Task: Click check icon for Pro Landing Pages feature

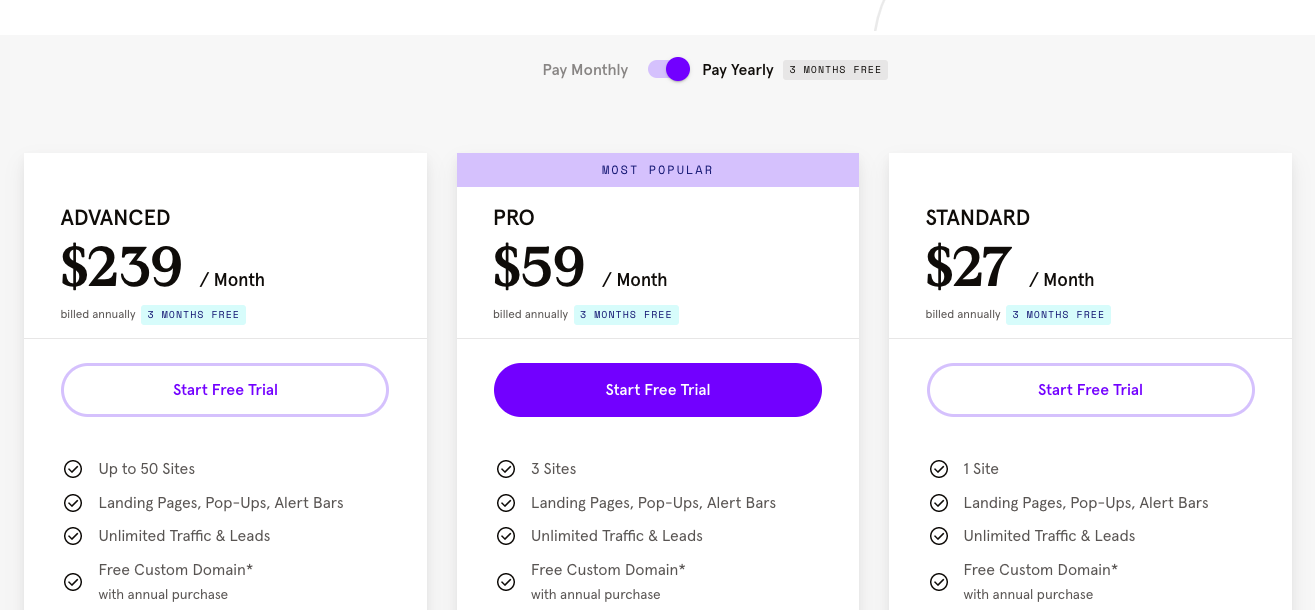Action: click(x=506, y=503)
